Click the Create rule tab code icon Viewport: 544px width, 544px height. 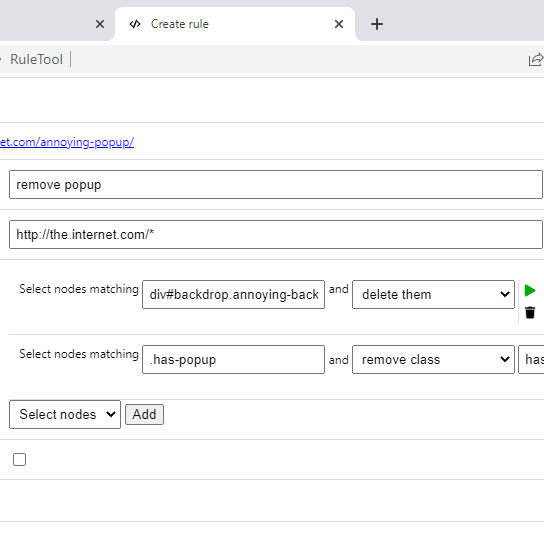(135, 24)
